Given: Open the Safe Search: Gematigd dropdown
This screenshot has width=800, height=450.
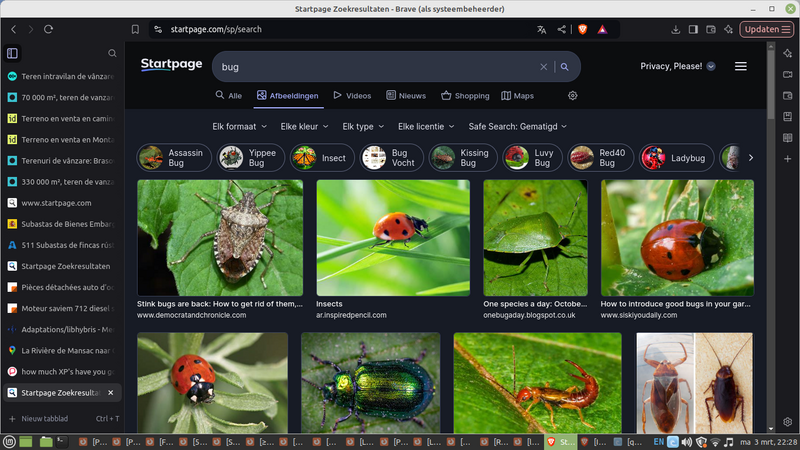Looking at the screenshot, I should tap(518, 127).
